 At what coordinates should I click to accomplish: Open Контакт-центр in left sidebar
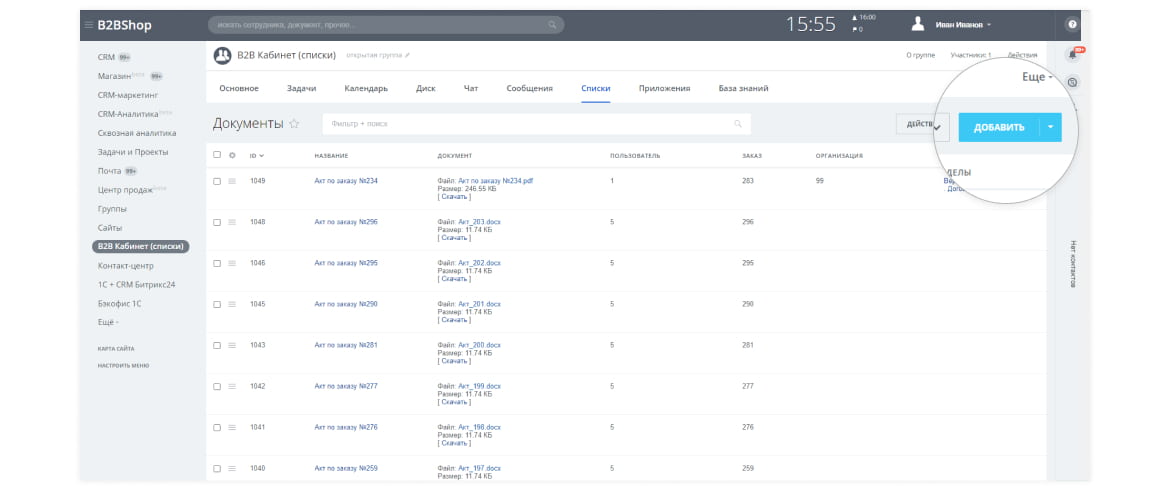tap(125, 266)
